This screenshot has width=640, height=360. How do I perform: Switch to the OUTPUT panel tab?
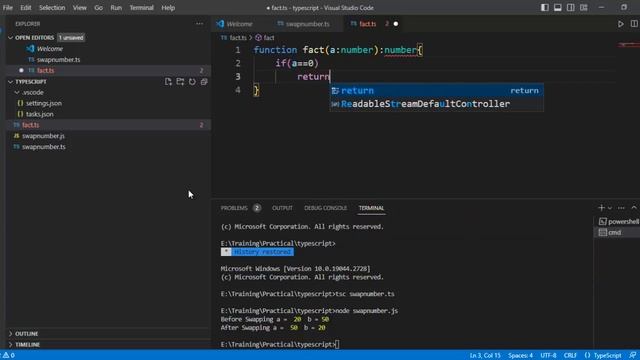pyautogui.click(x=282, y=208)
